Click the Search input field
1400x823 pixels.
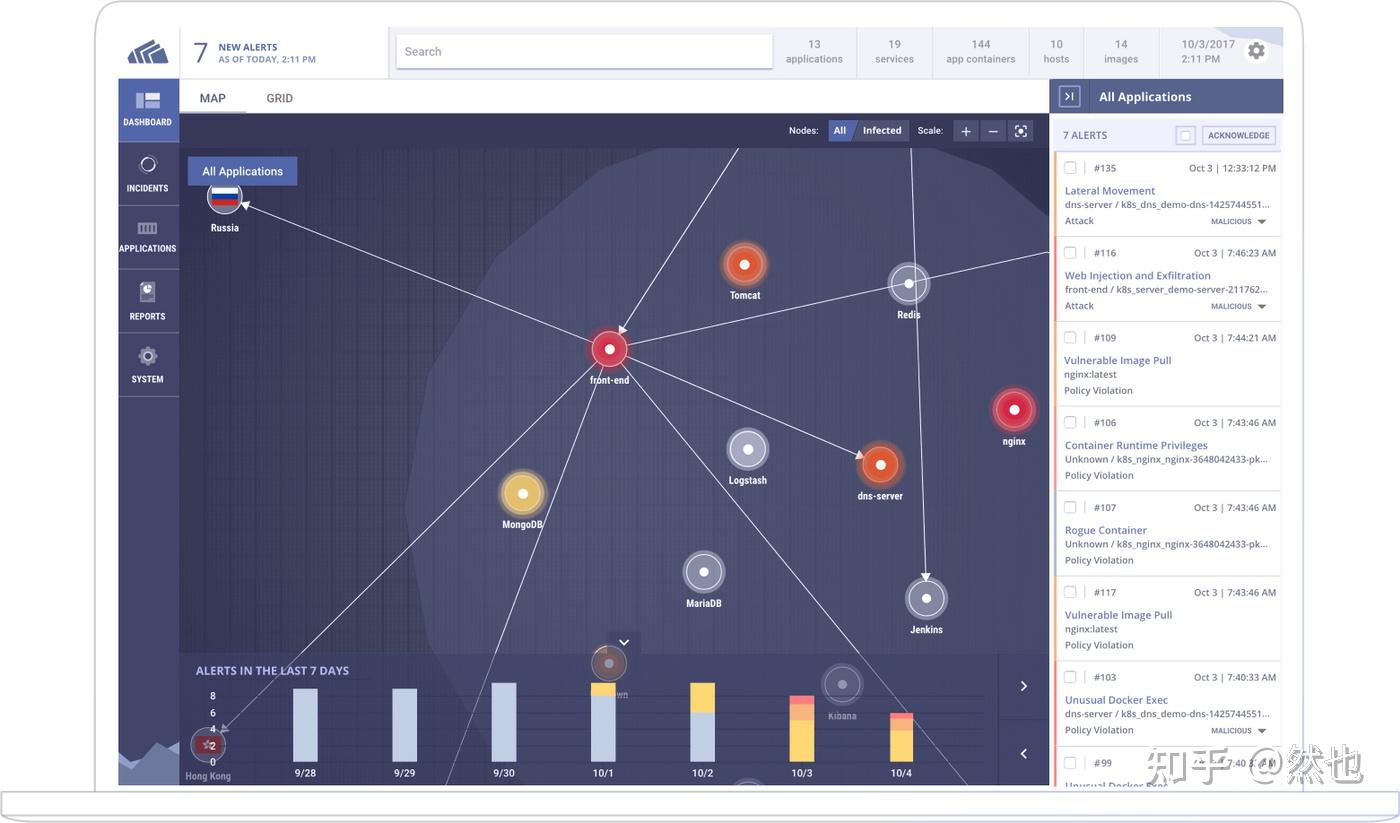[585, 52]
